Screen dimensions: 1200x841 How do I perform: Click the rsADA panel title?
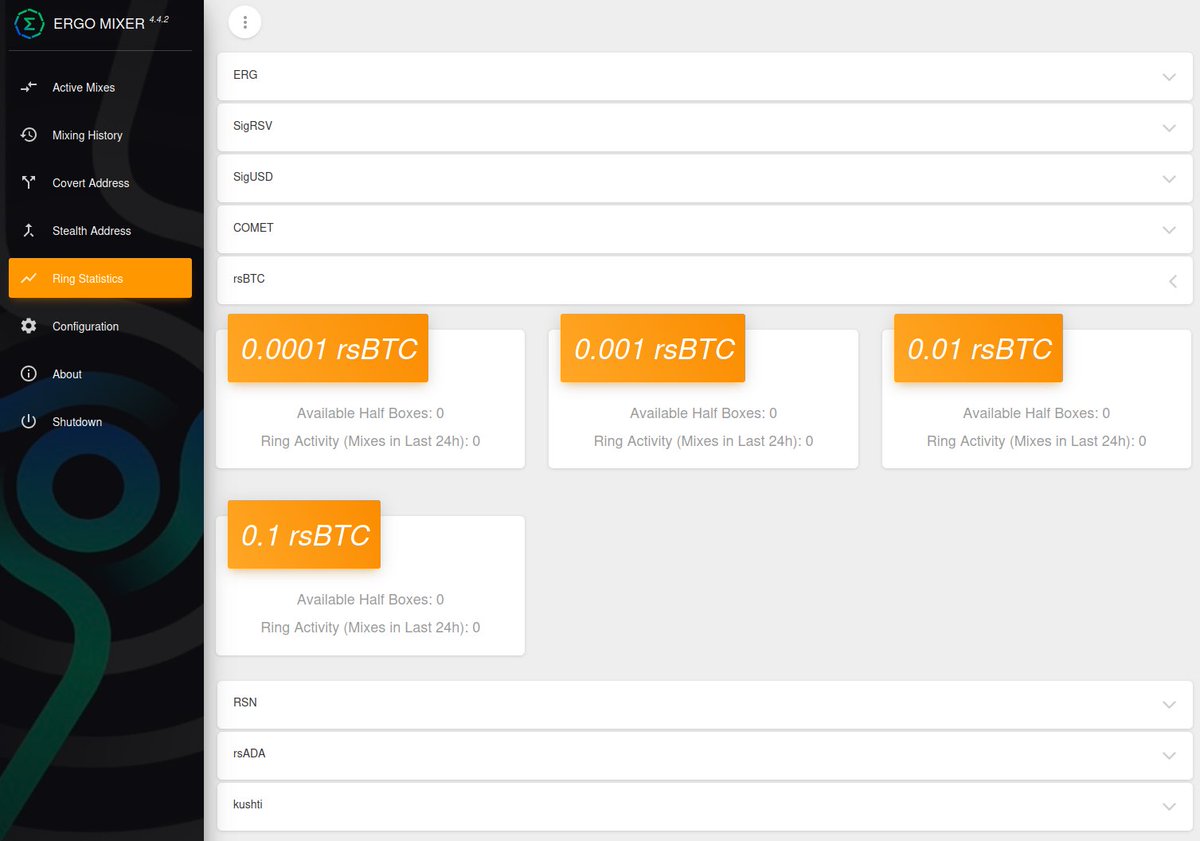point(249,754)
